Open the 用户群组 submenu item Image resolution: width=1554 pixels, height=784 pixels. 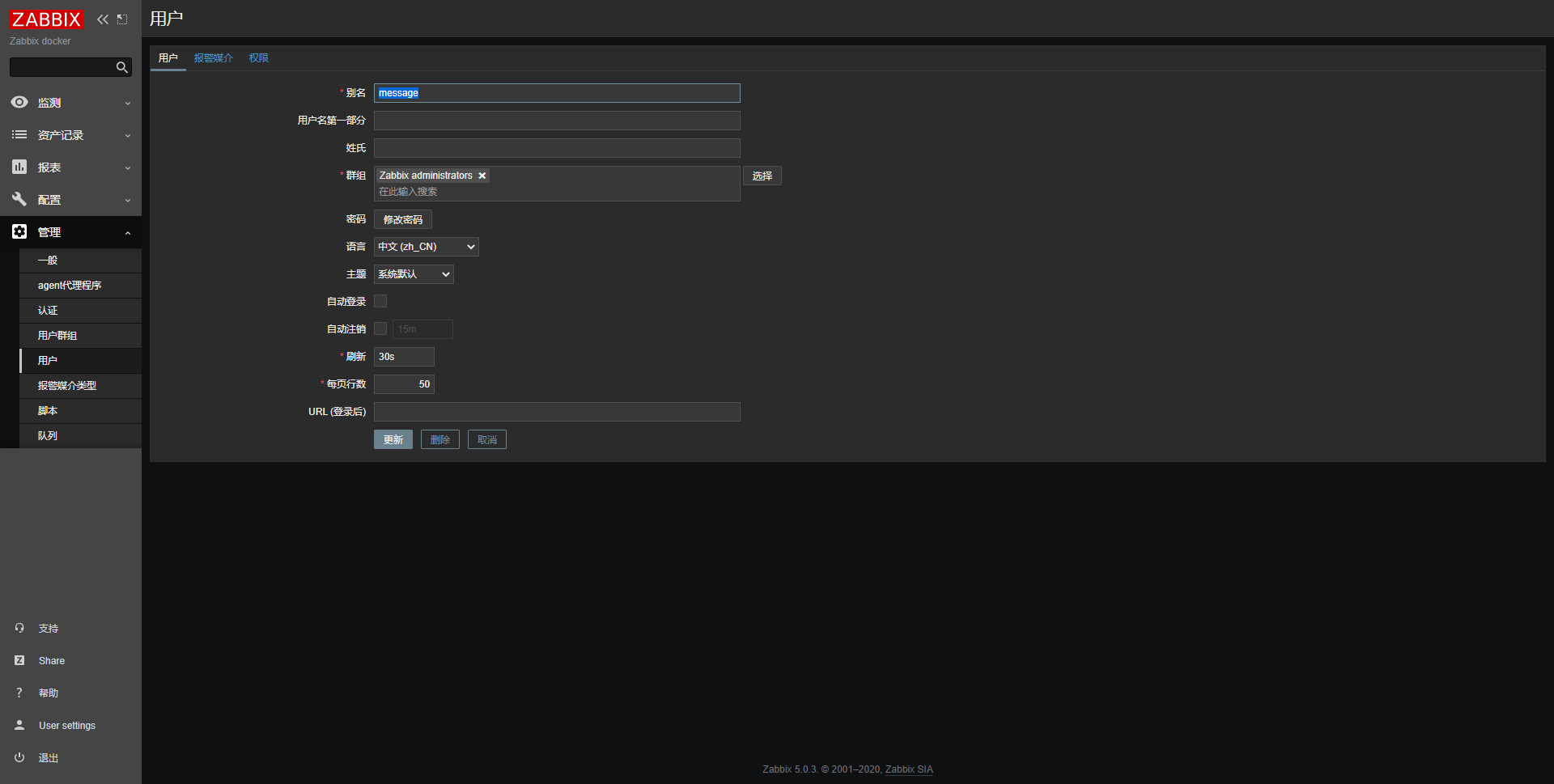click(80, 336)
